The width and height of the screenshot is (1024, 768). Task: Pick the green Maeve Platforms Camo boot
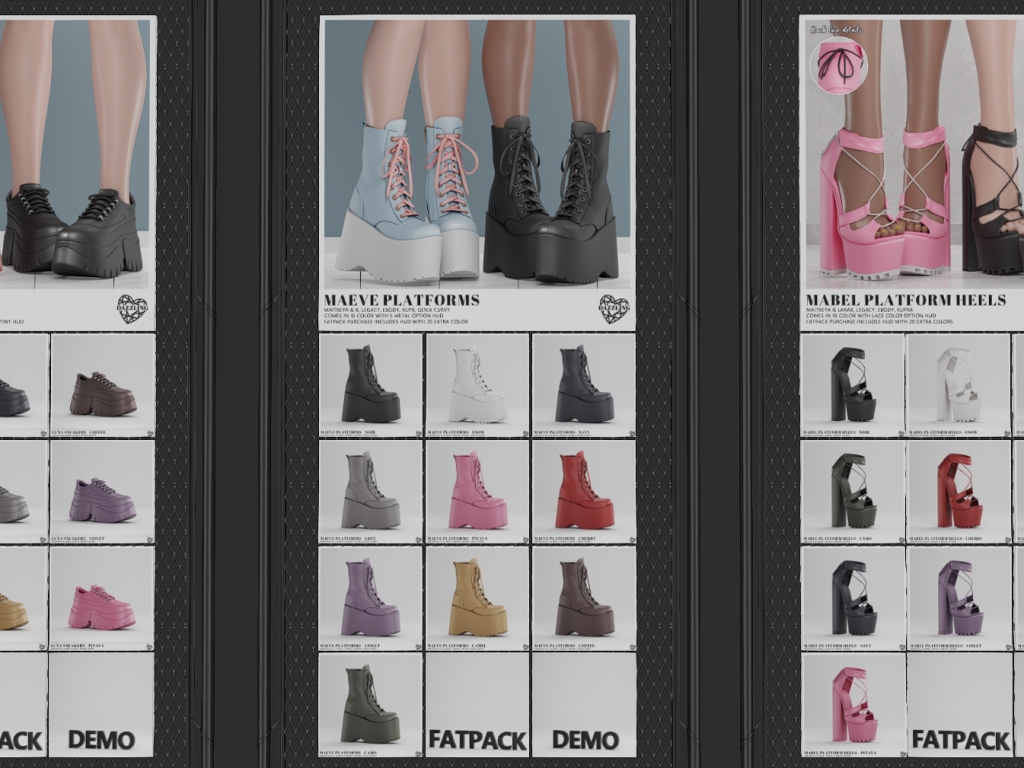(370, 705)
